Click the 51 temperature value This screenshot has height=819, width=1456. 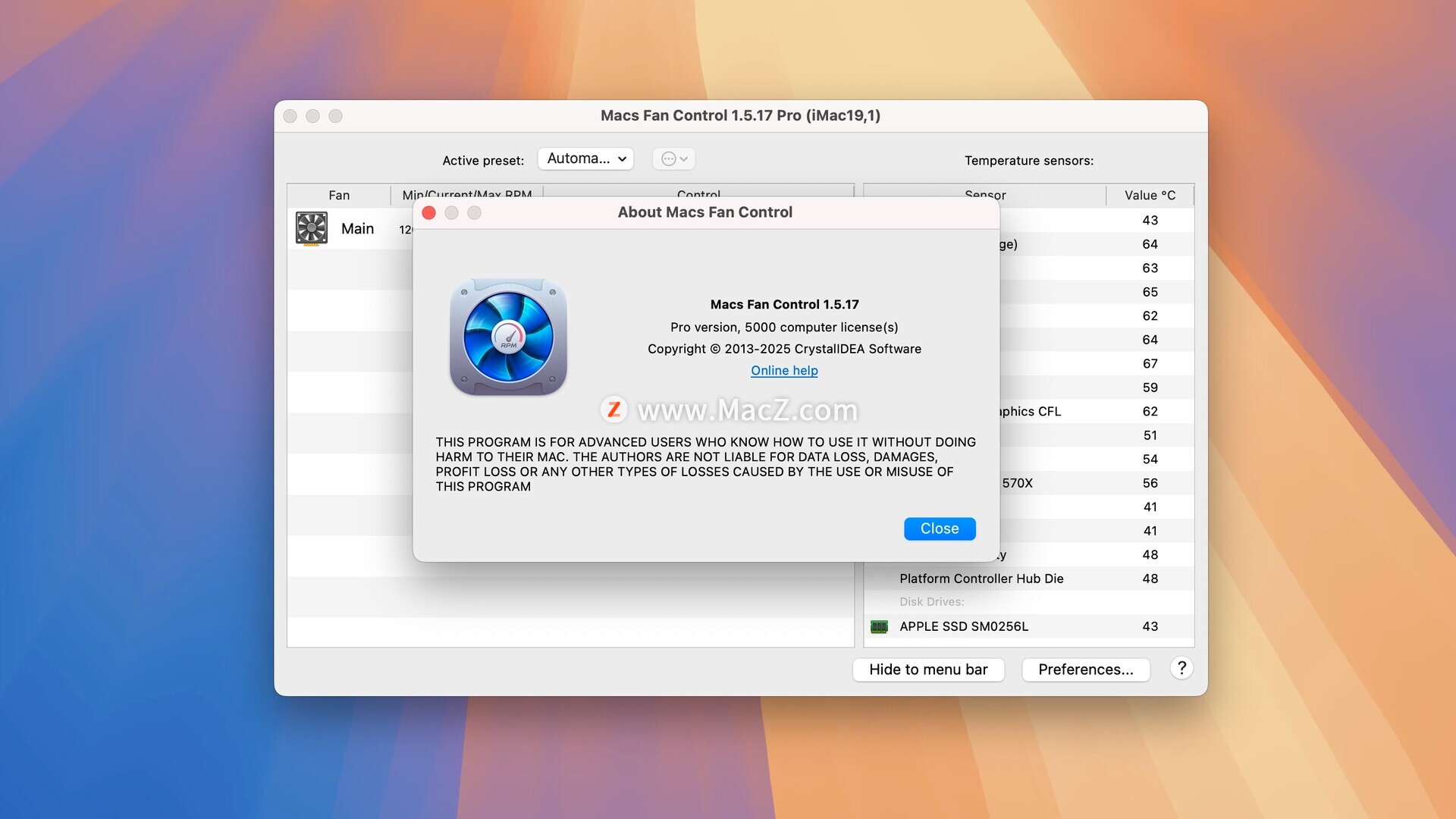(1150, 435)
